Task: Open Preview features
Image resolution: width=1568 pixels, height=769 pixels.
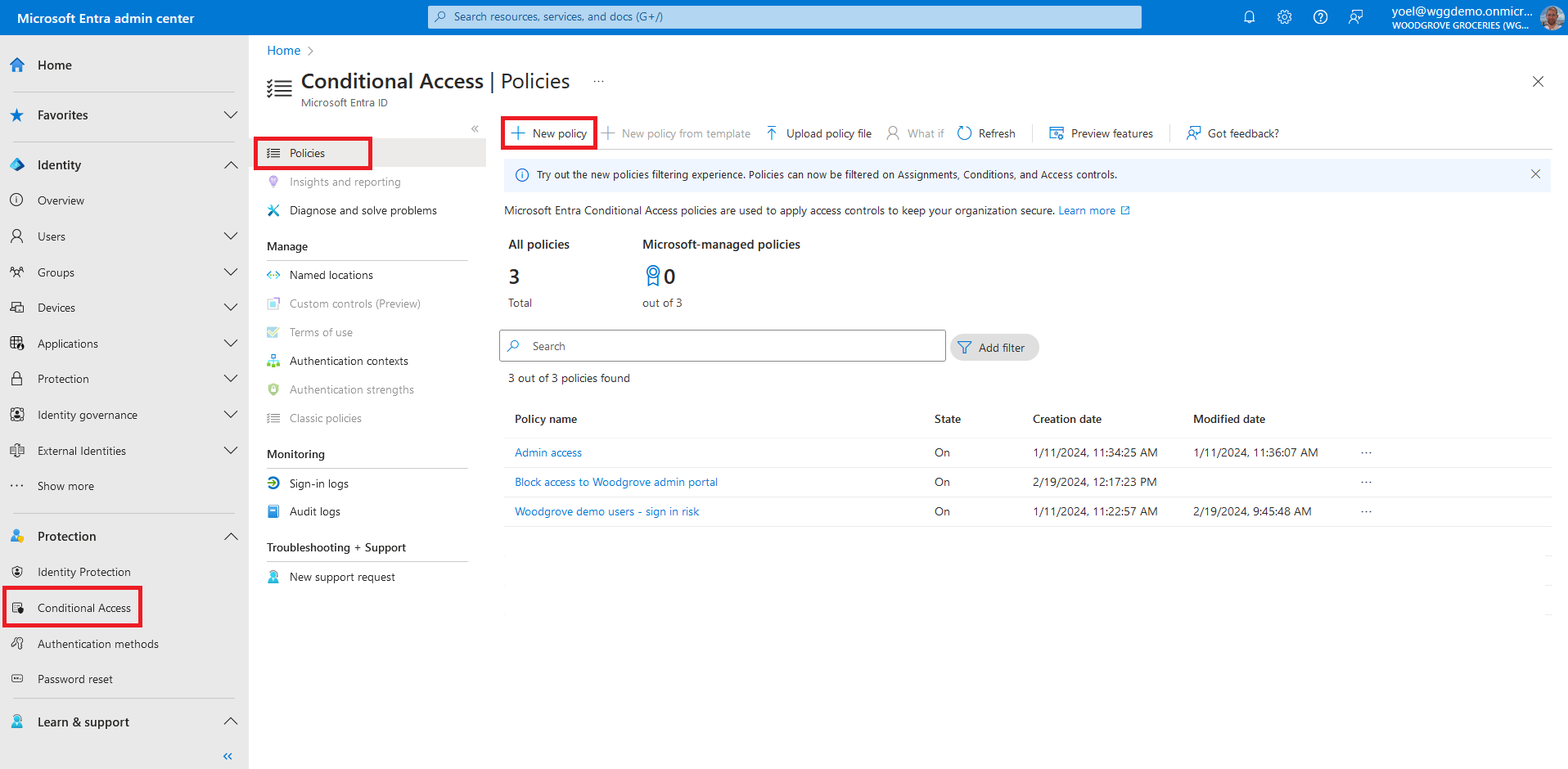Action: pyautogui.click(x=1102, y=133)
